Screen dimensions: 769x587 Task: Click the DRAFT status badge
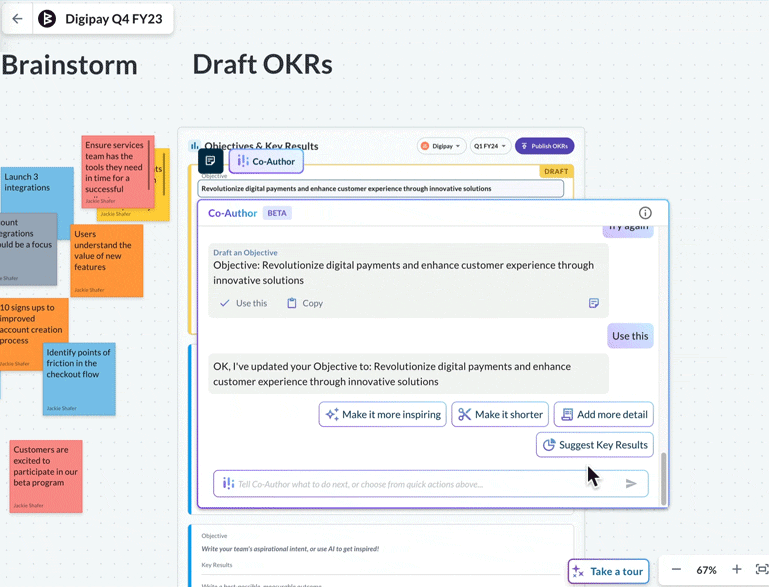pos(556,171)
